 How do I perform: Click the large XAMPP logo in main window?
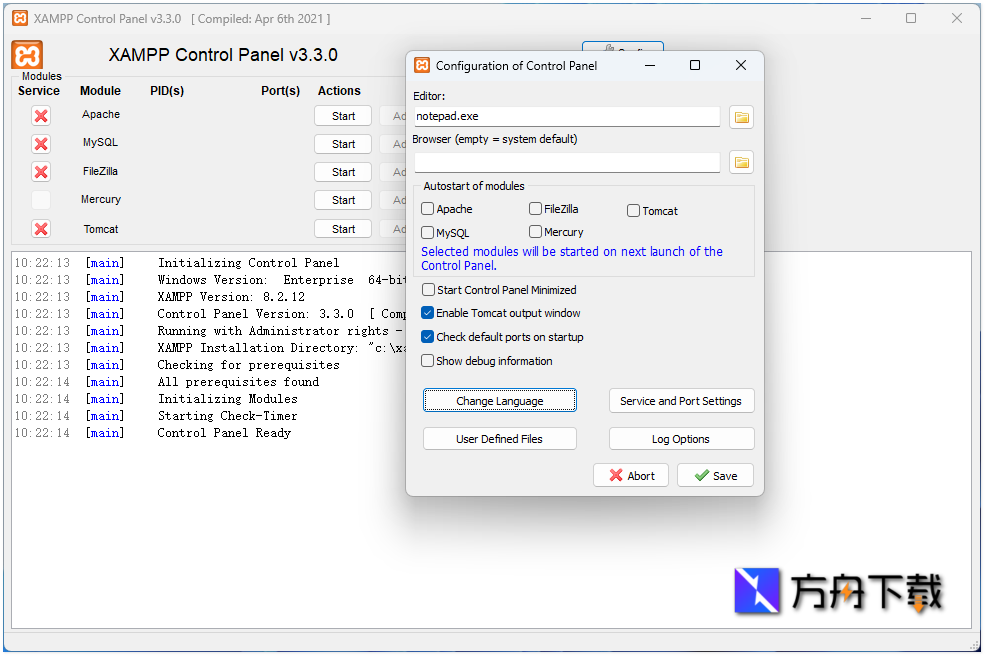tap(27, 55)
